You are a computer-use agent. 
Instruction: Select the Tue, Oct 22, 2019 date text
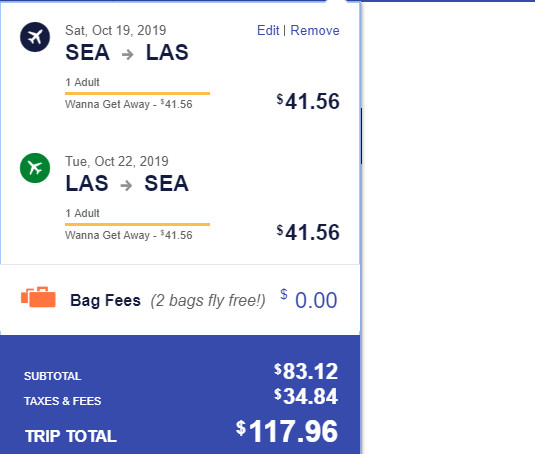[117, 161]
